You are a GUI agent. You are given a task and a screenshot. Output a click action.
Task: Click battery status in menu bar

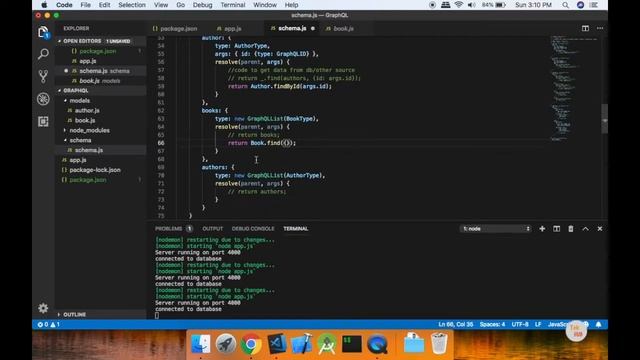pyautogui.click(x=494, y=5)
